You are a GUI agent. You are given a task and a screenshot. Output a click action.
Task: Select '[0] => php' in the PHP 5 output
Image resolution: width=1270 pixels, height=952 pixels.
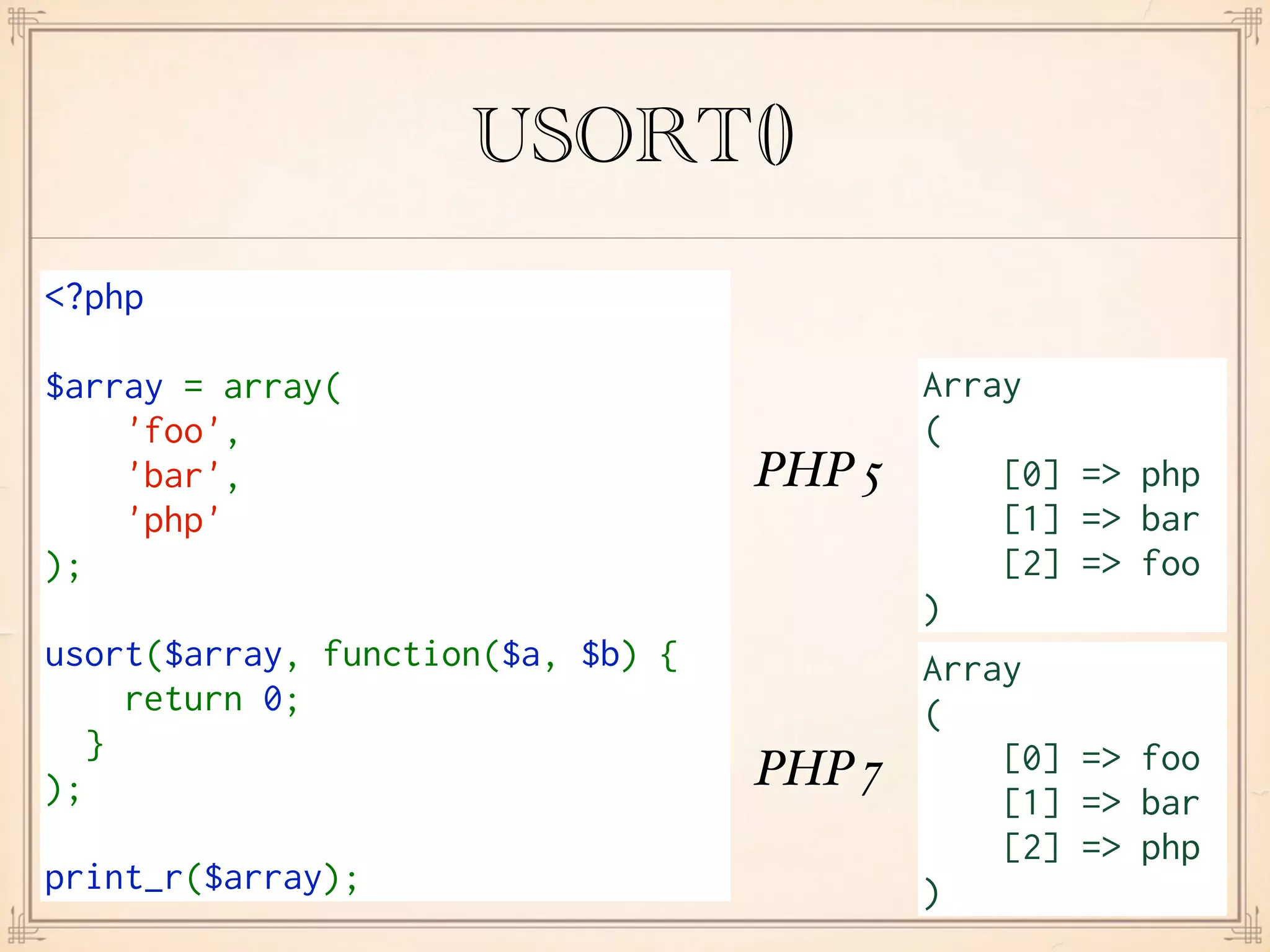(1102, 475)
